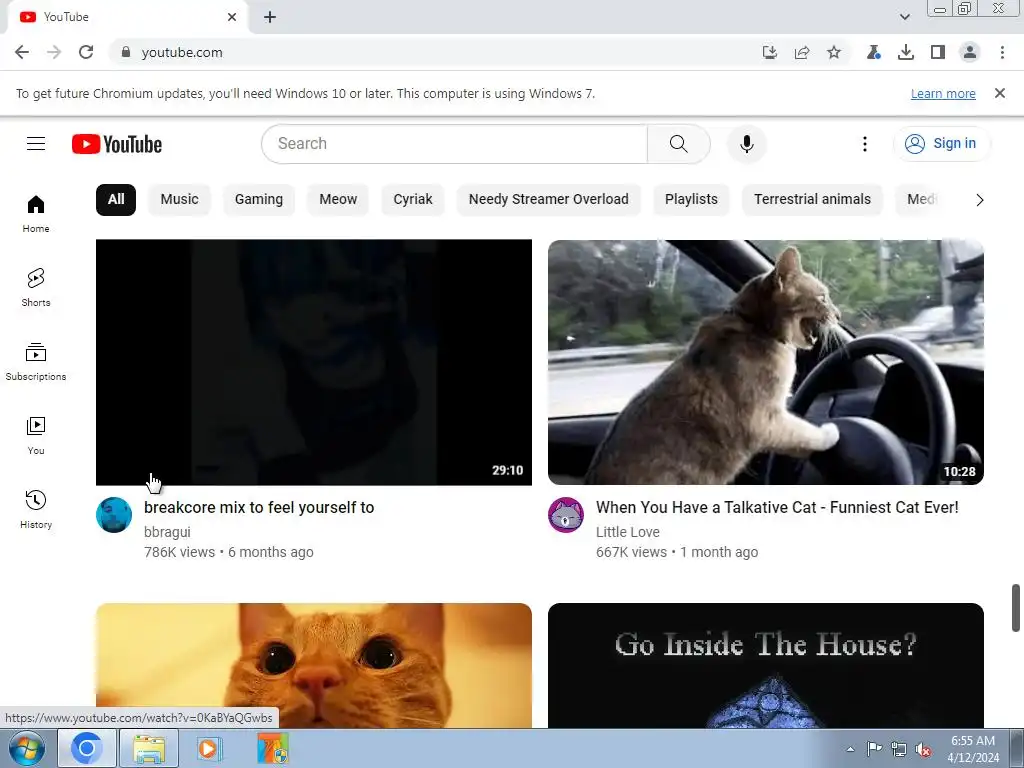Open the Action Center flag icon
Viewport: 1024px width, 768px height.
tap(874, 749)
